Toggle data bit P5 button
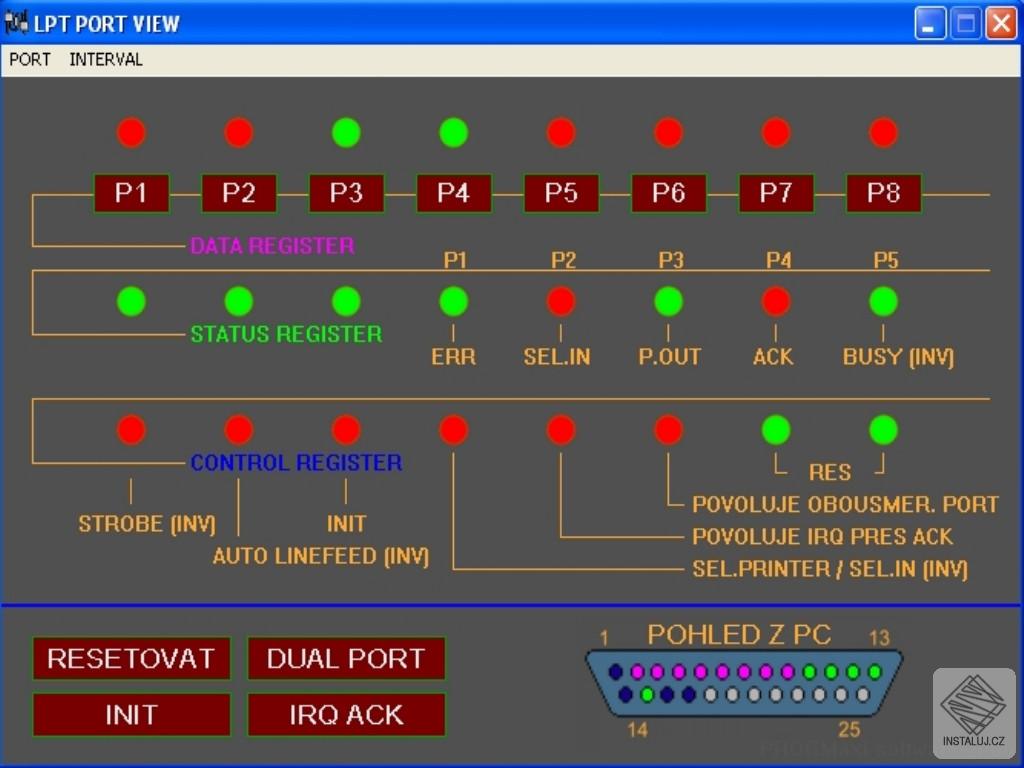The image size is (1024, 768). 561,193
